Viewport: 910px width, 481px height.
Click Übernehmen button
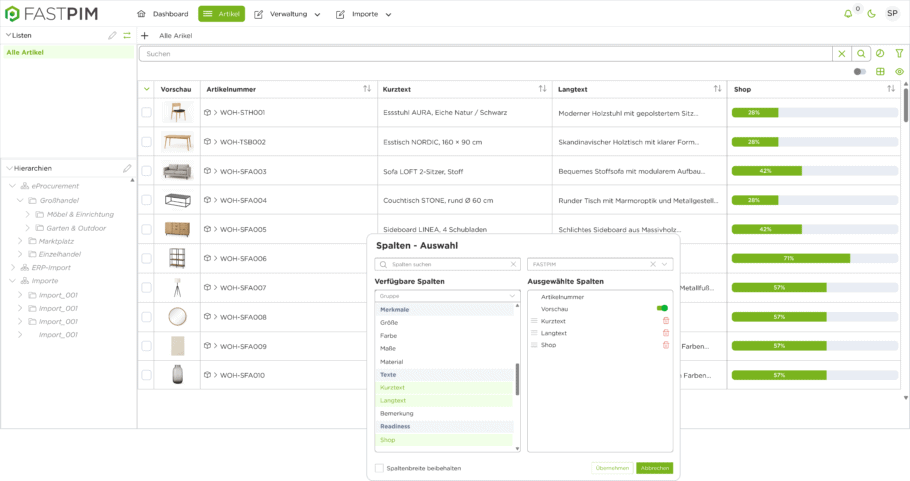point(612,468)
